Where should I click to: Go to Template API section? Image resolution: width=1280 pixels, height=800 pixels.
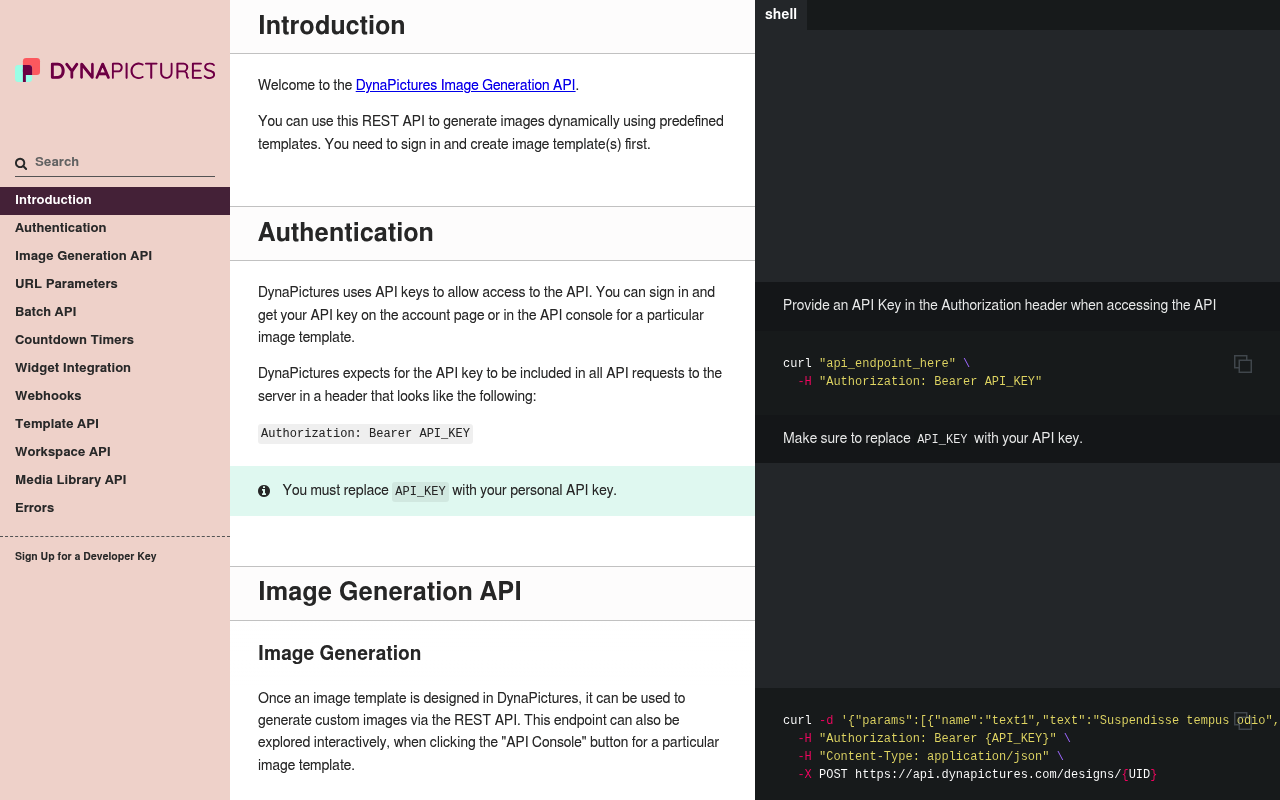pos(115,424)
